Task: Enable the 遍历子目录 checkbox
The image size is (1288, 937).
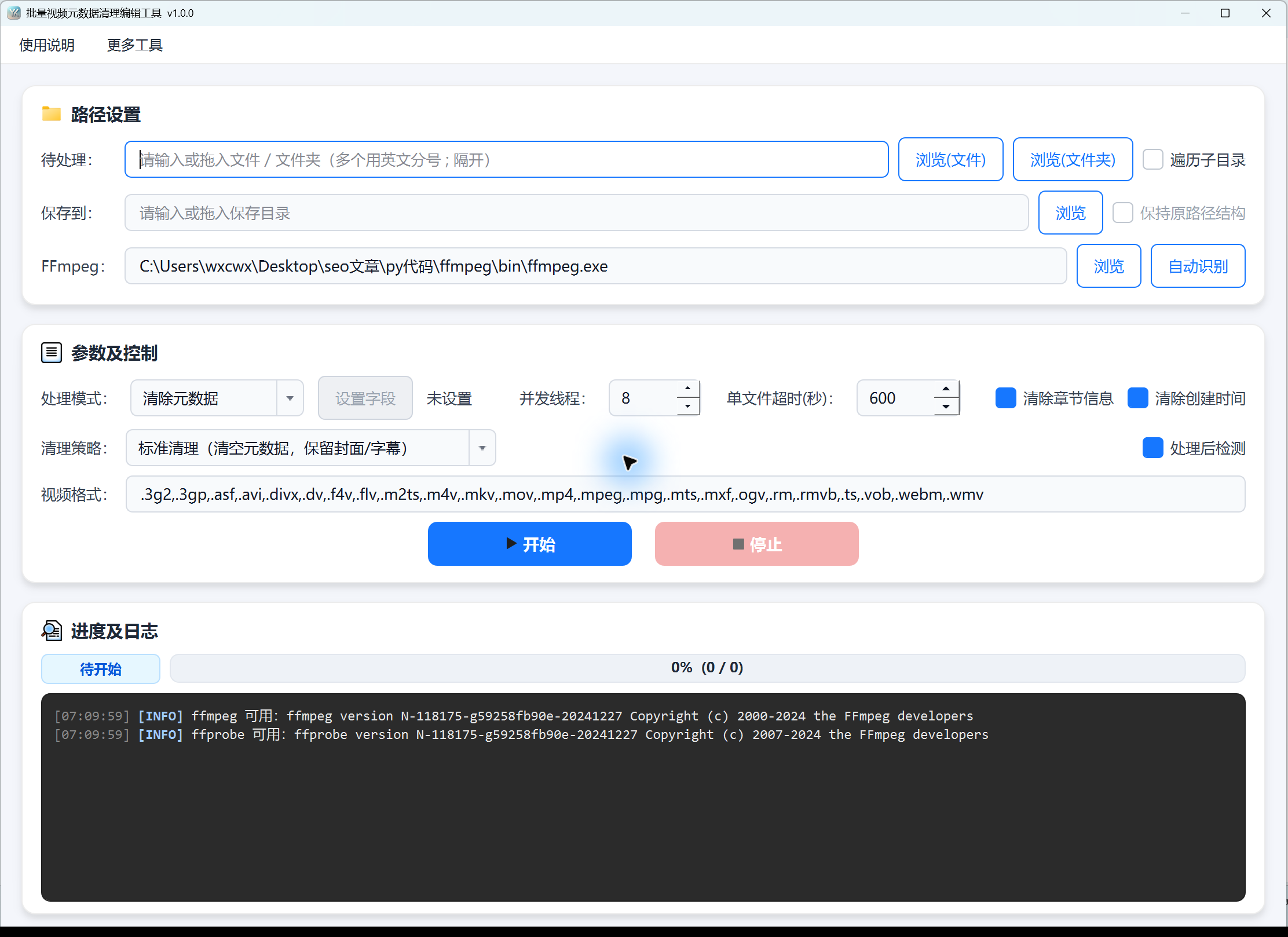Action: click(x=1152, y=159)
